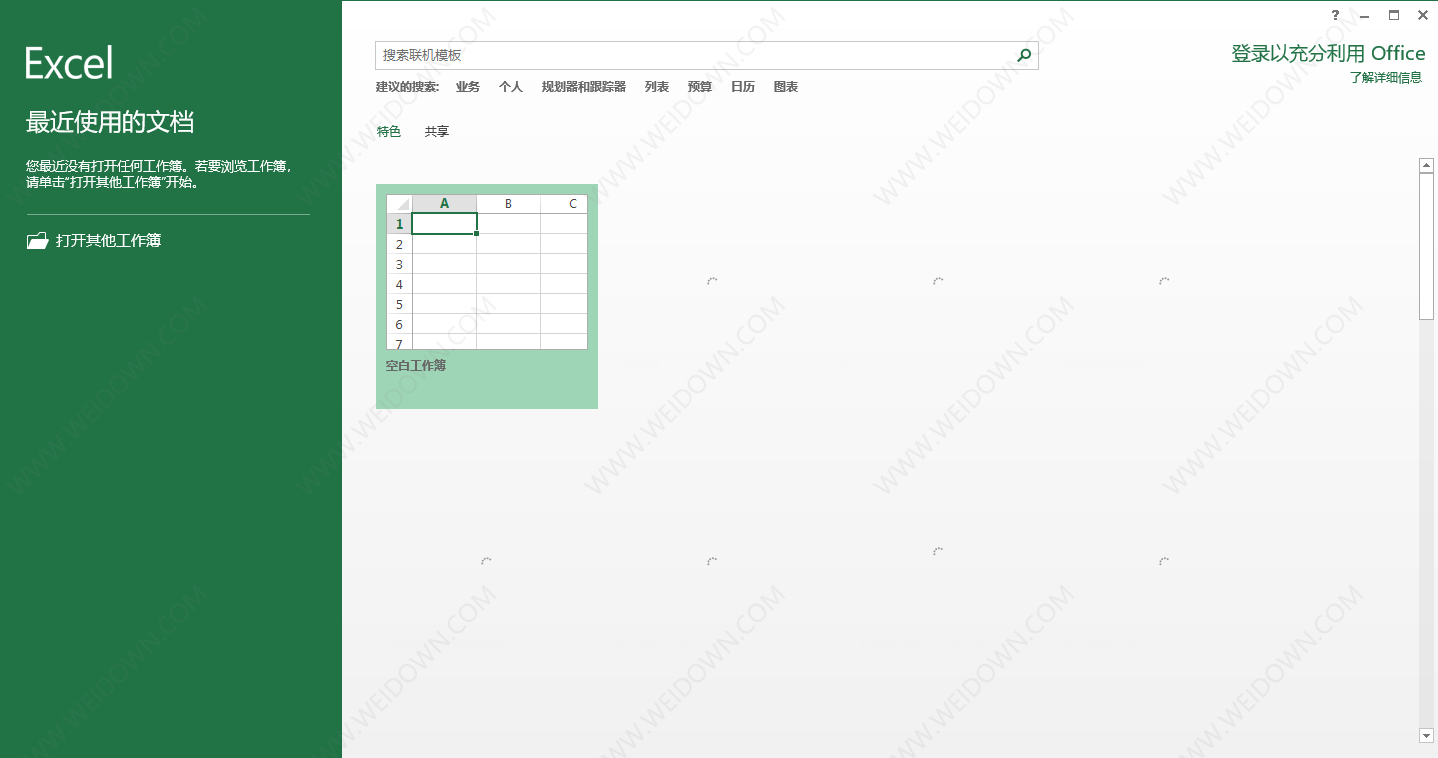Click the vertical scrollbar thumb

coord(1427,246)
